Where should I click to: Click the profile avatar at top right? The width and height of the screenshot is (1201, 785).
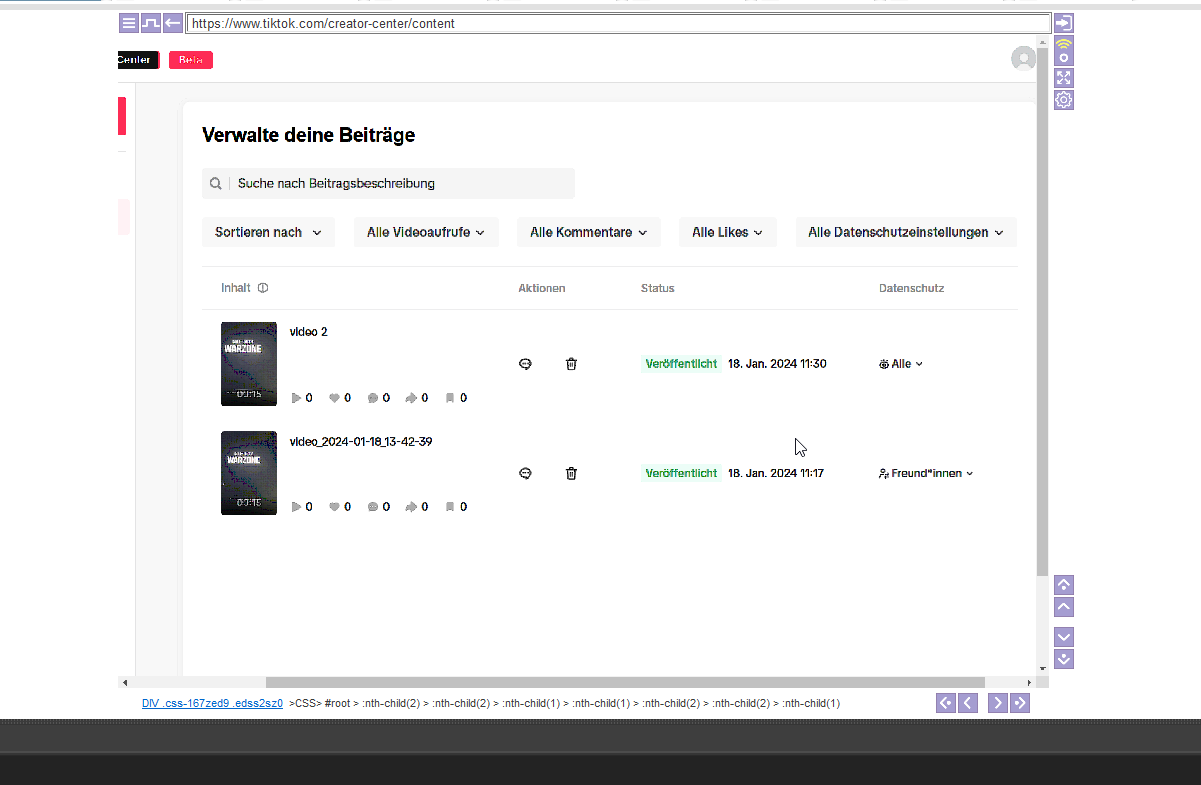point(1023,59)
